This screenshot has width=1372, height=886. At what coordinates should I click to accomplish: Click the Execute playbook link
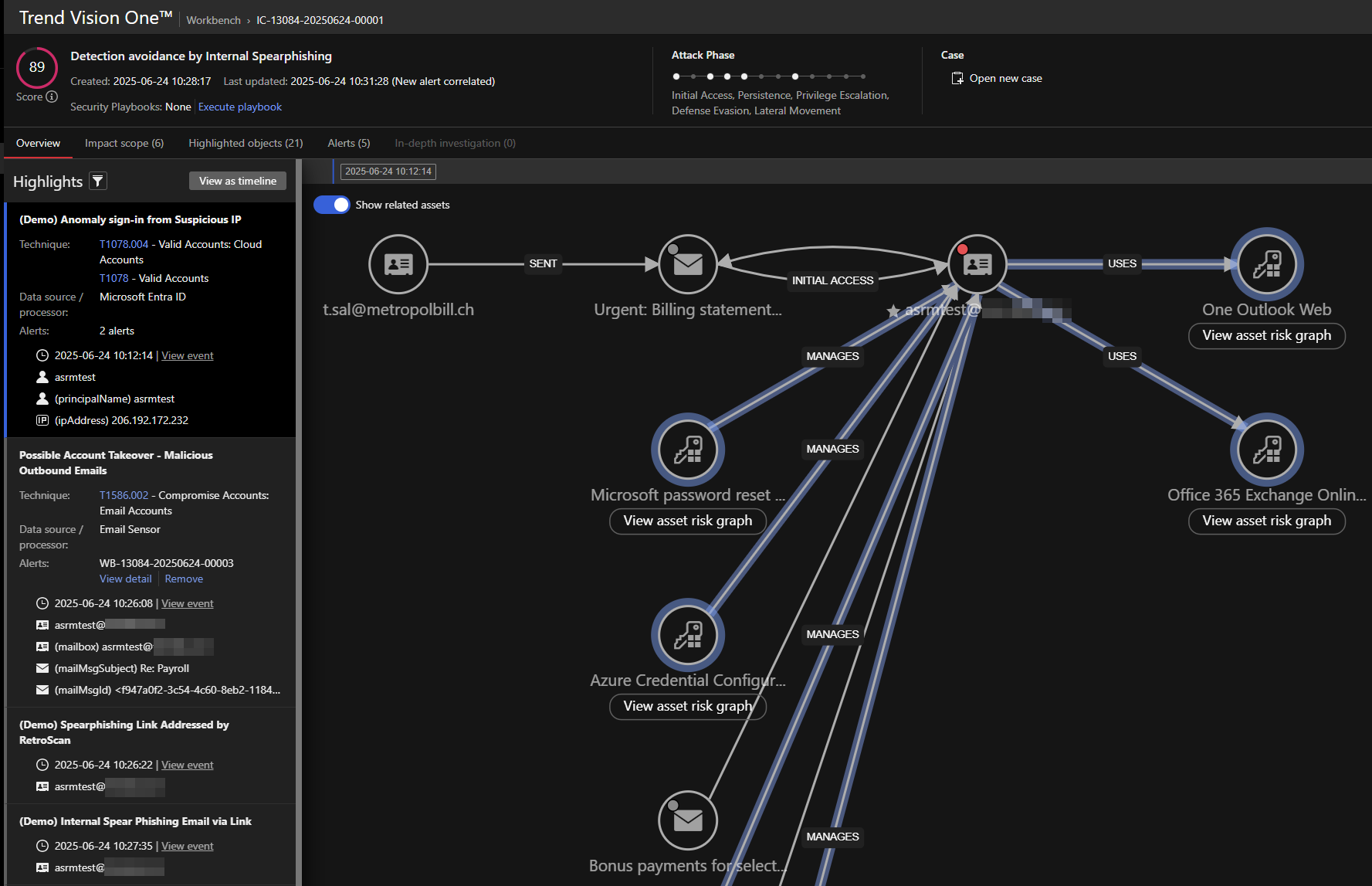(239, 107)
